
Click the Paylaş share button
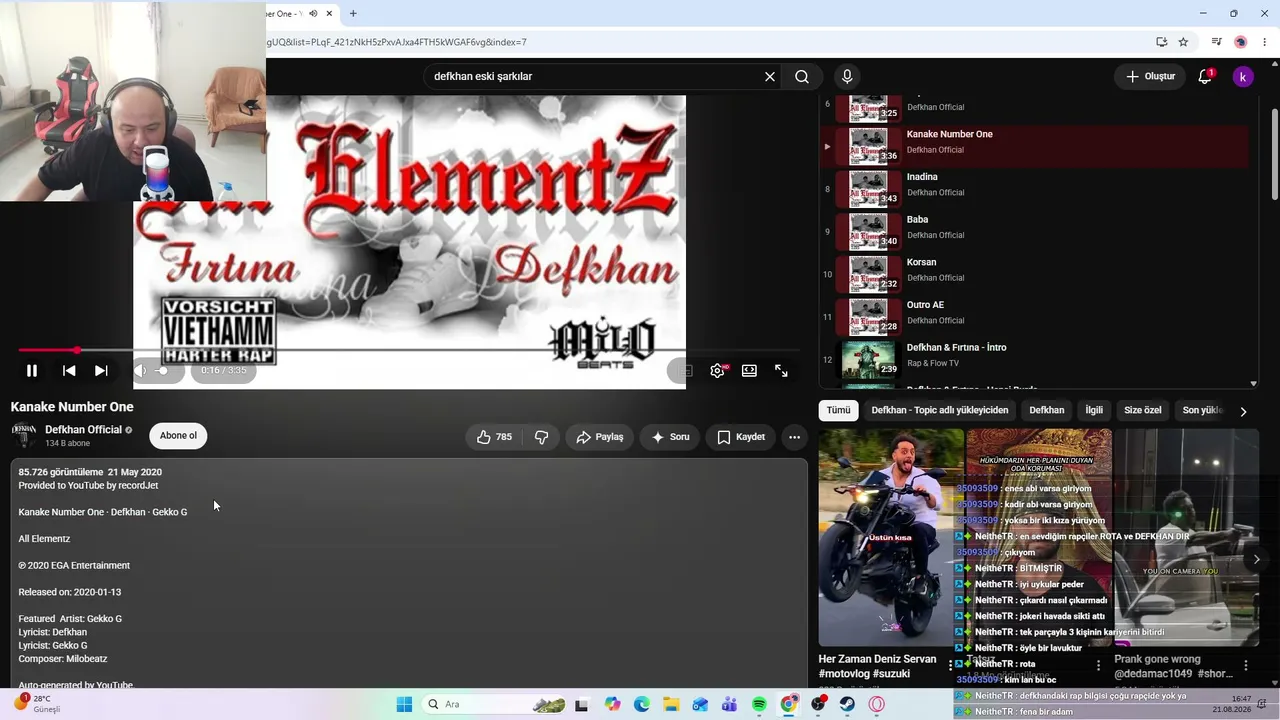click(x=600, y=437)
